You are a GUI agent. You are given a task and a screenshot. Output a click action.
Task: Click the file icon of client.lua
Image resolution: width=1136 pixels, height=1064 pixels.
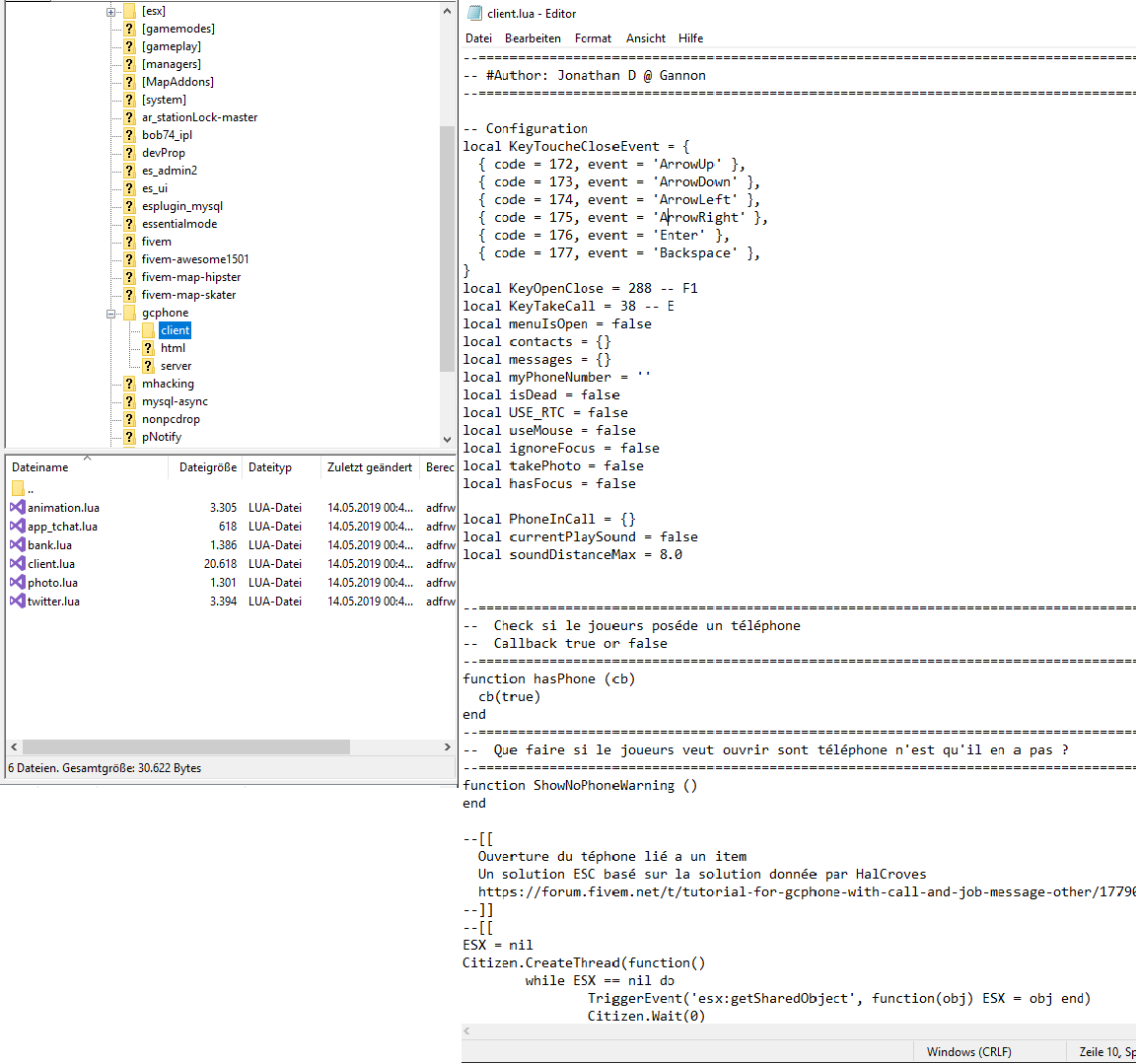point(17,564)
